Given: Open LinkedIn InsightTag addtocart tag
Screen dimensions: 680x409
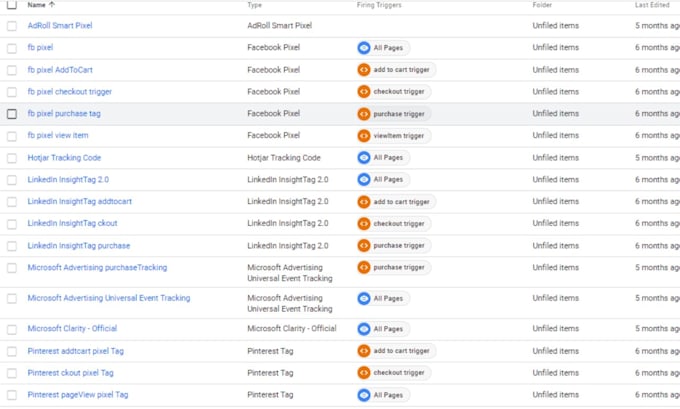Looking at the screenshot, I should (x=79, y=201).
